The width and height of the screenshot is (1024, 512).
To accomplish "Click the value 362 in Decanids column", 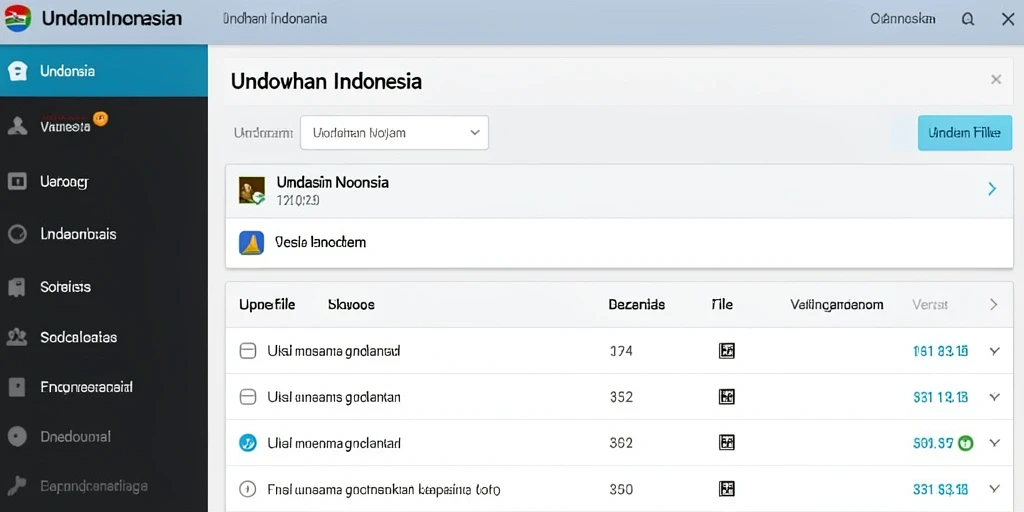I will pos(621,443).
